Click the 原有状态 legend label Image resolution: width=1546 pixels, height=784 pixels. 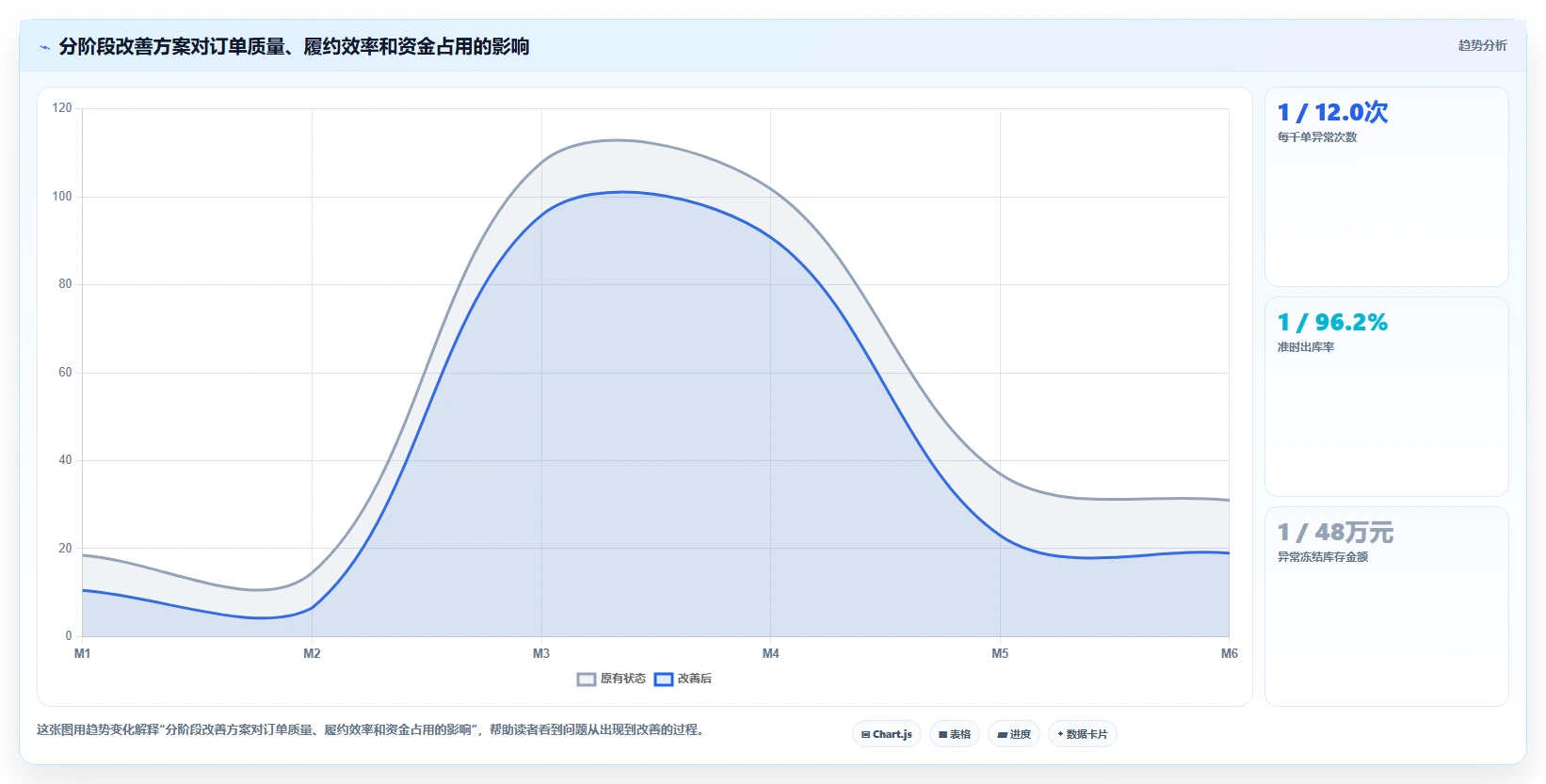[623, 679]
